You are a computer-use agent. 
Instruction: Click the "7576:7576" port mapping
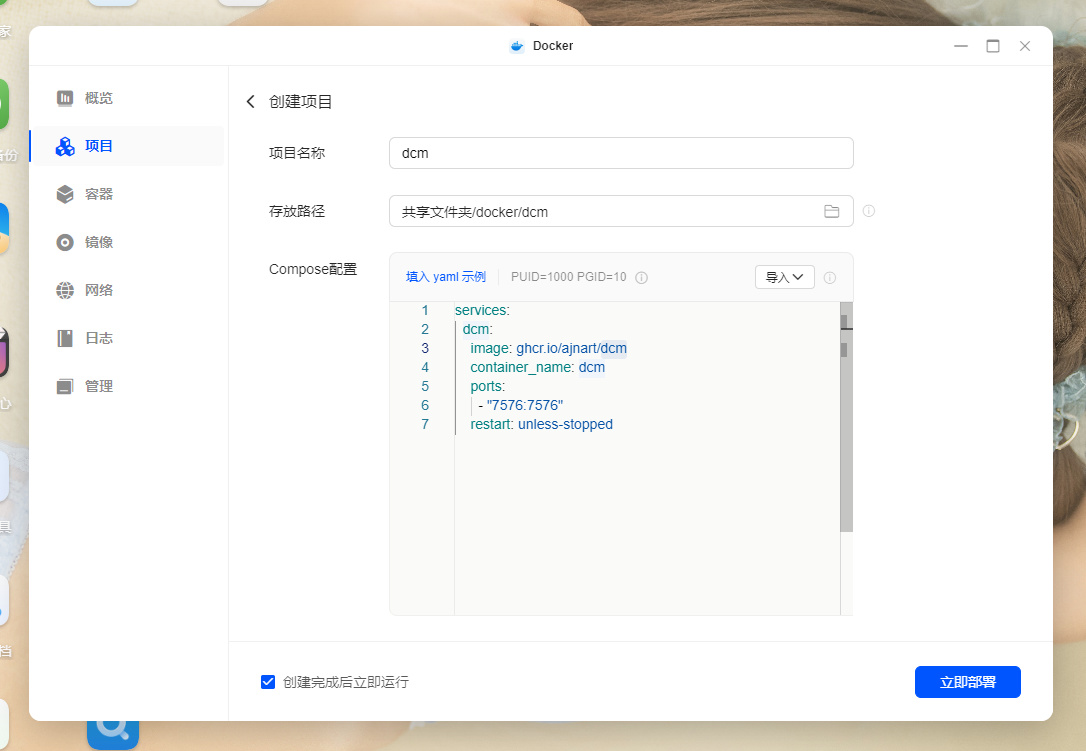(x=524, y=405)
